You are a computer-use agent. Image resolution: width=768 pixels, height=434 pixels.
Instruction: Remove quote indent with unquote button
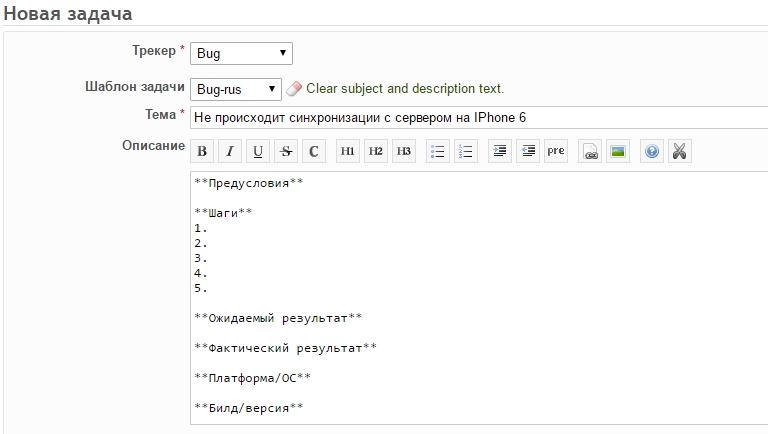click(x=528, y=151)
